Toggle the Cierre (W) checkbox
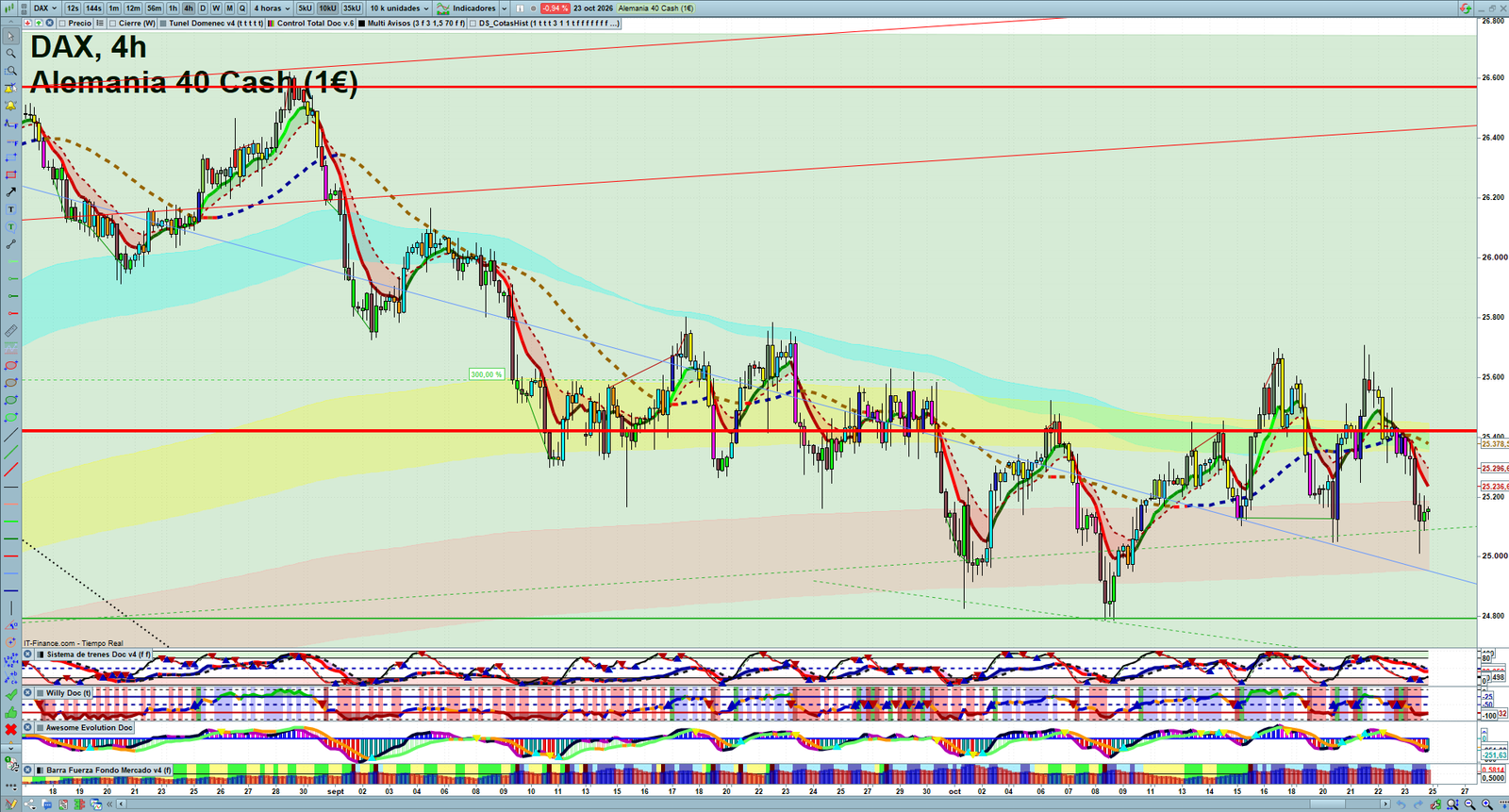The height and width of the screenshot is (812, 1509). [x=112, y=23]
